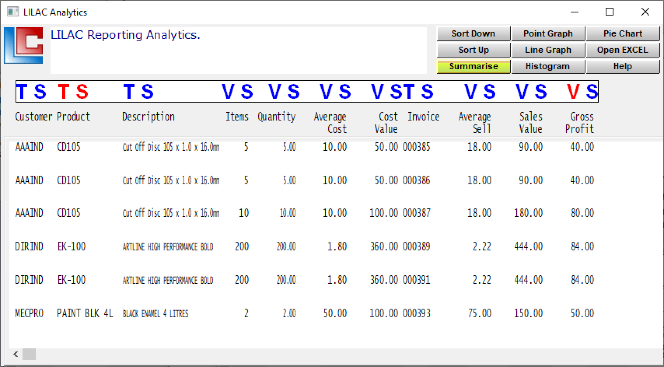Image resolution: width=664 pixels, height=367 pixels.
Task: Toggle the T letter above the Invoice column
Action: point(409,92)
